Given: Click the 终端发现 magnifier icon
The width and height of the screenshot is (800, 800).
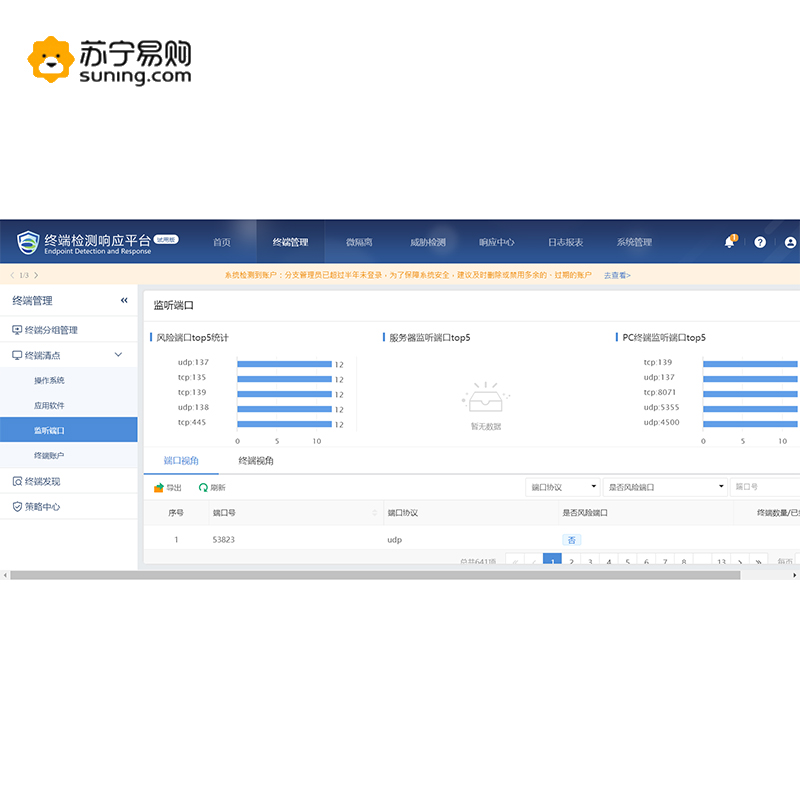Looking at the screenshot, I should coord(17,481).
